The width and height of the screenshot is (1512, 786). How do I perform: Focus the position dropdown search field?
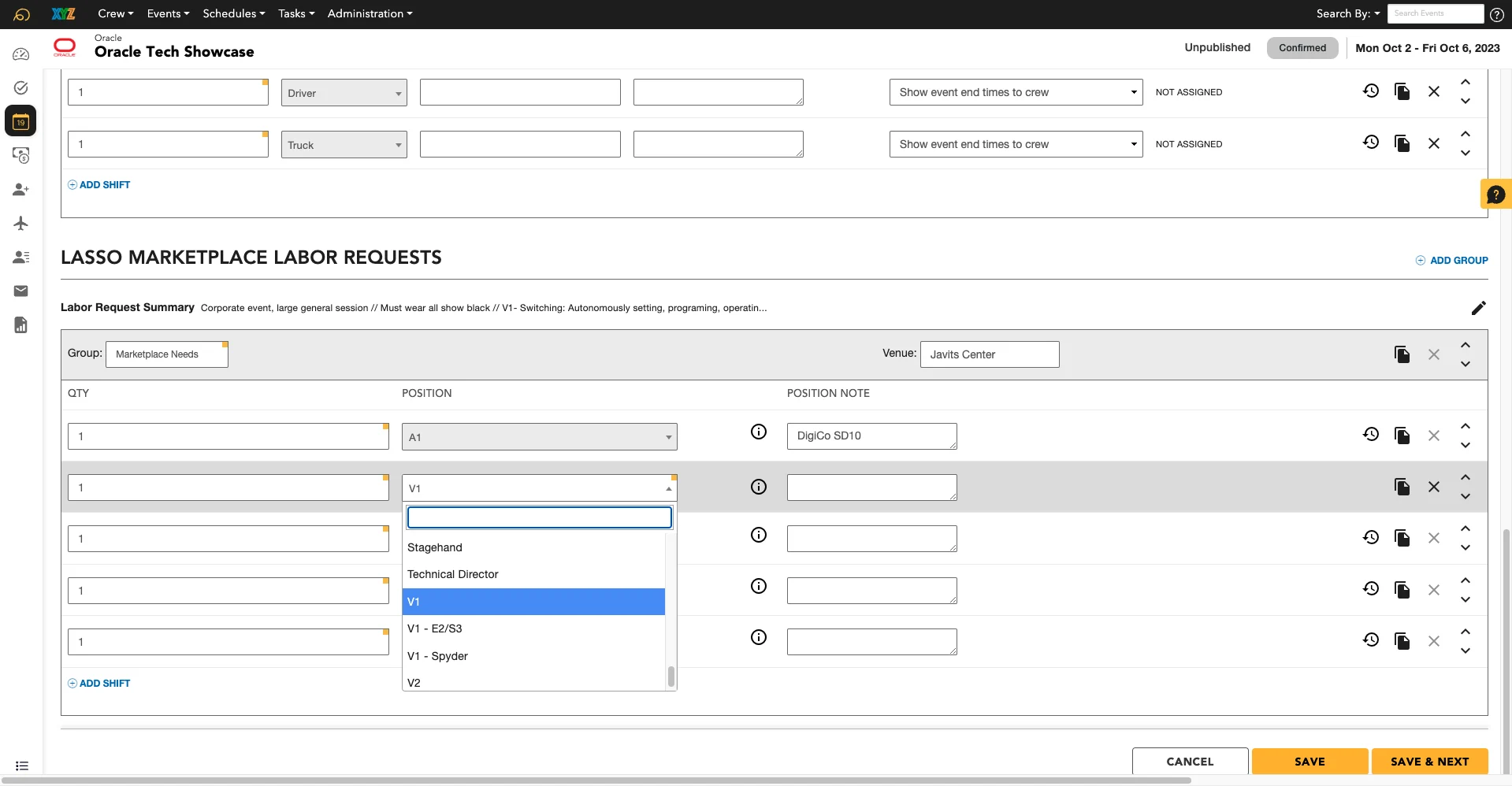pyautogui.click(x=540, y=517)
